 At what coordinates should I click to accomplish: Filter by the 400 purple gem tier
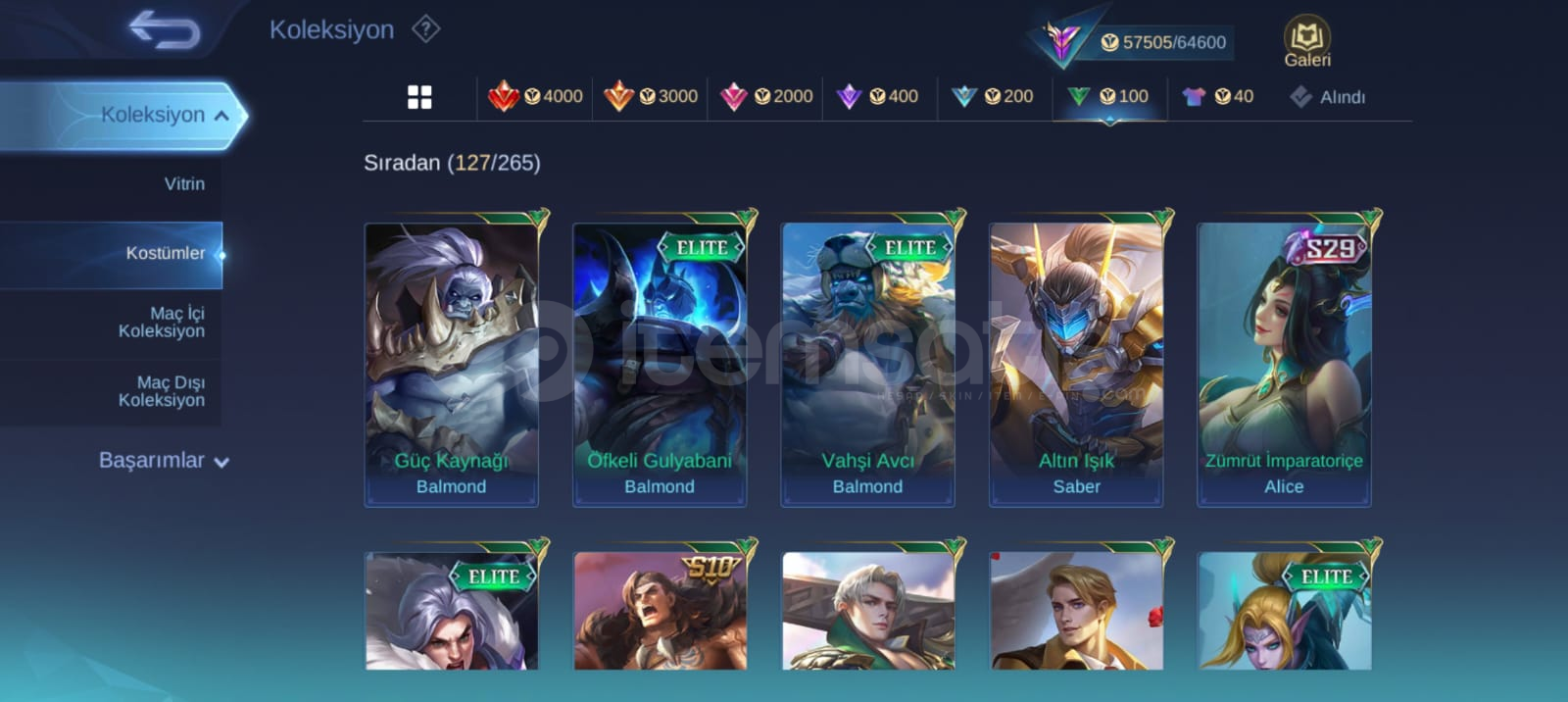pyautogui.click(x=878, y=96)
